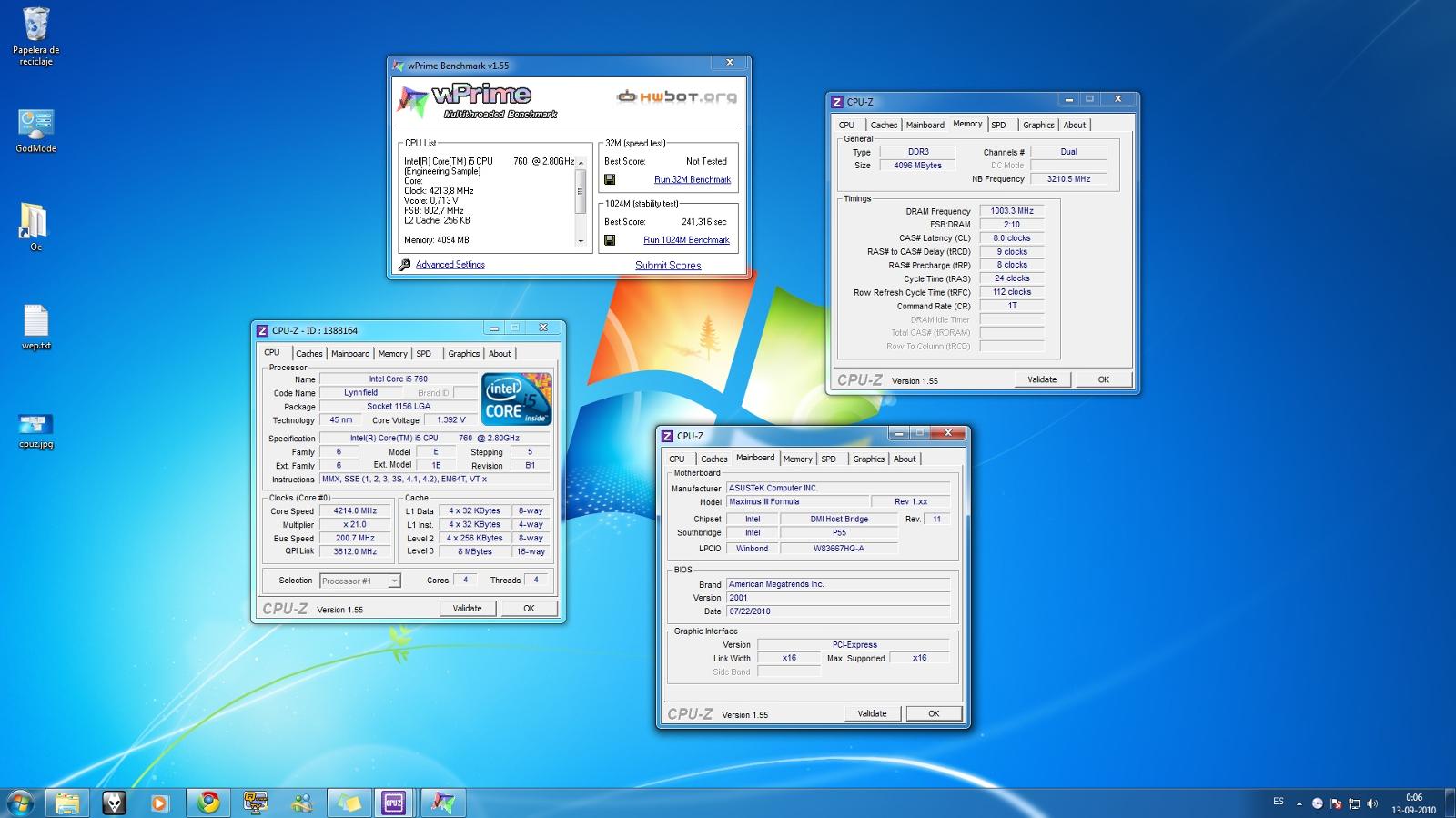Open the system monitor icon in taskbar
This screenshot has width=1456, height=818.
256,803
